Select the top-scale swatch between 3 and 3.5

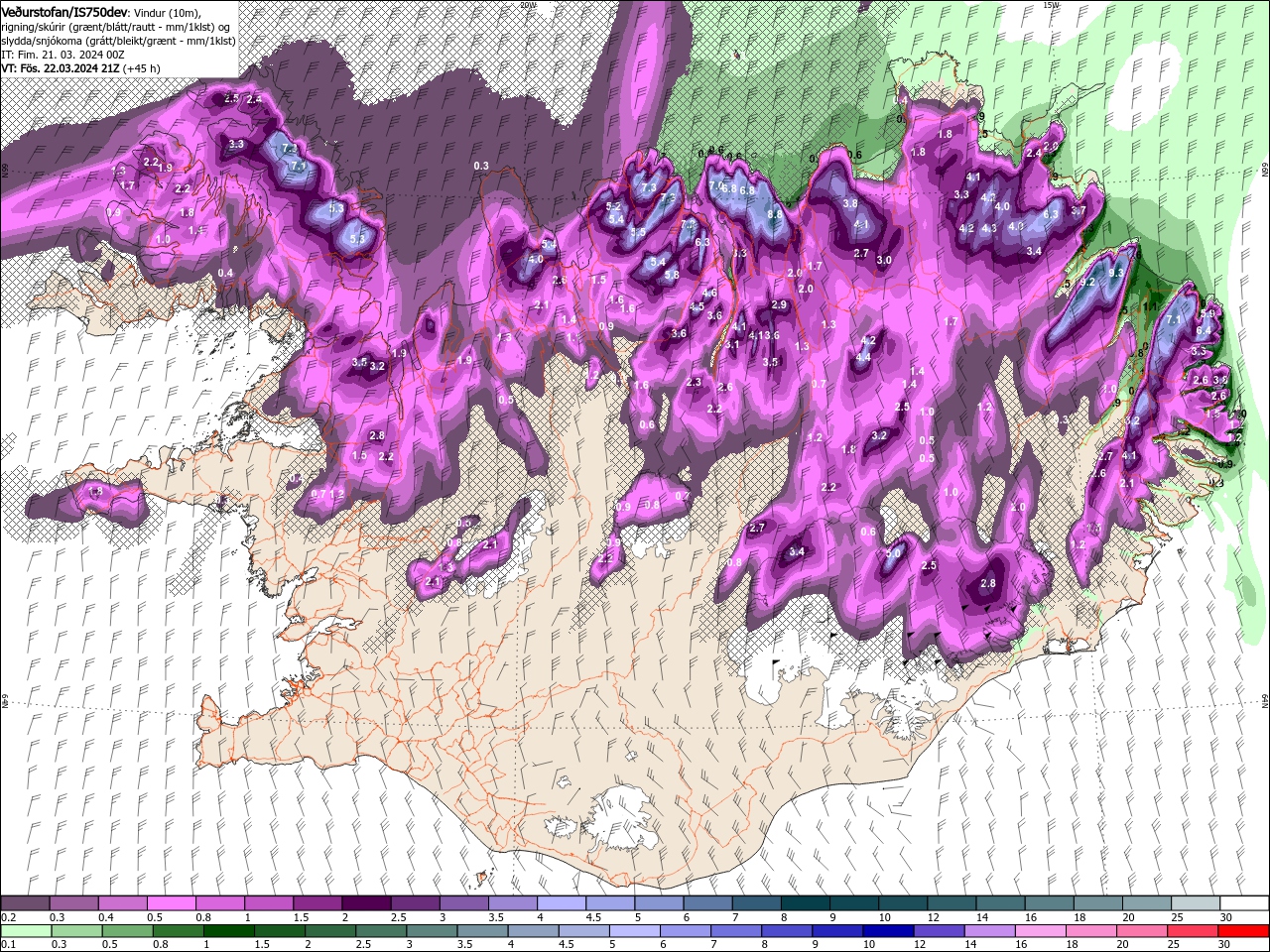[463, 903]
